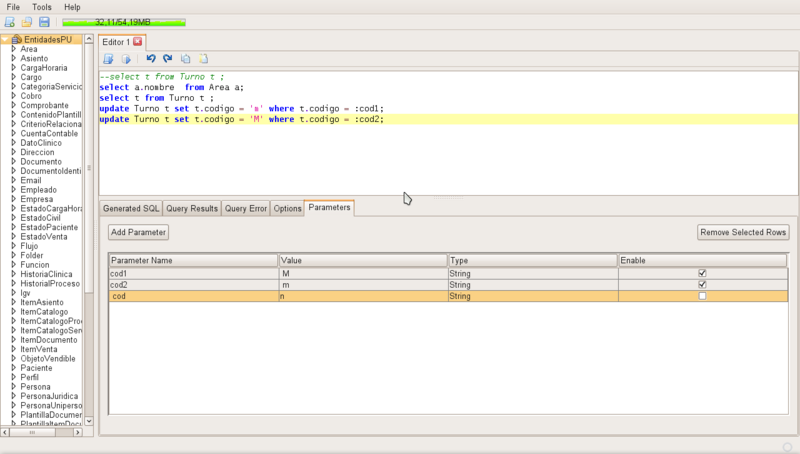Click the tree horizontal scroll left arrow
Screen dimensions: 800x454
click(5, 432)
